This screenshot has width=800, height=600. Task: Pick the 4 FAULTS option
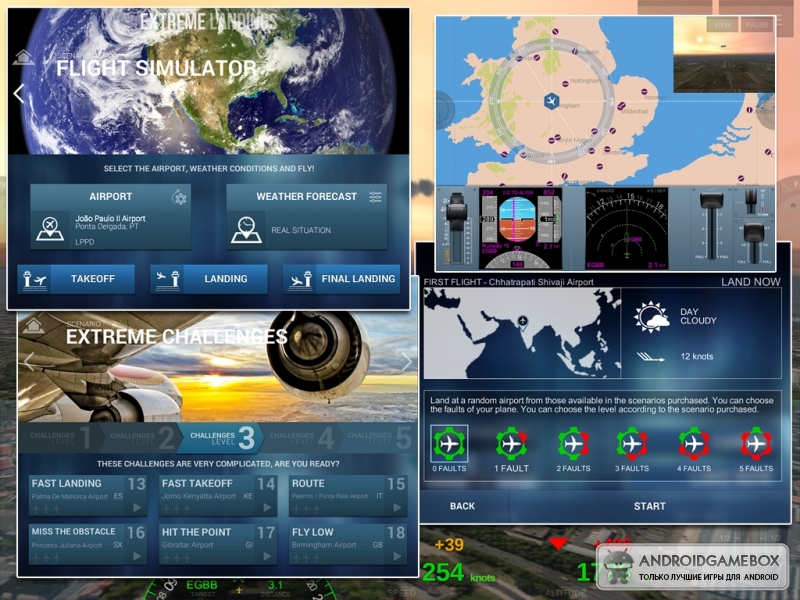pyautogui.click(x=694, y=450)
